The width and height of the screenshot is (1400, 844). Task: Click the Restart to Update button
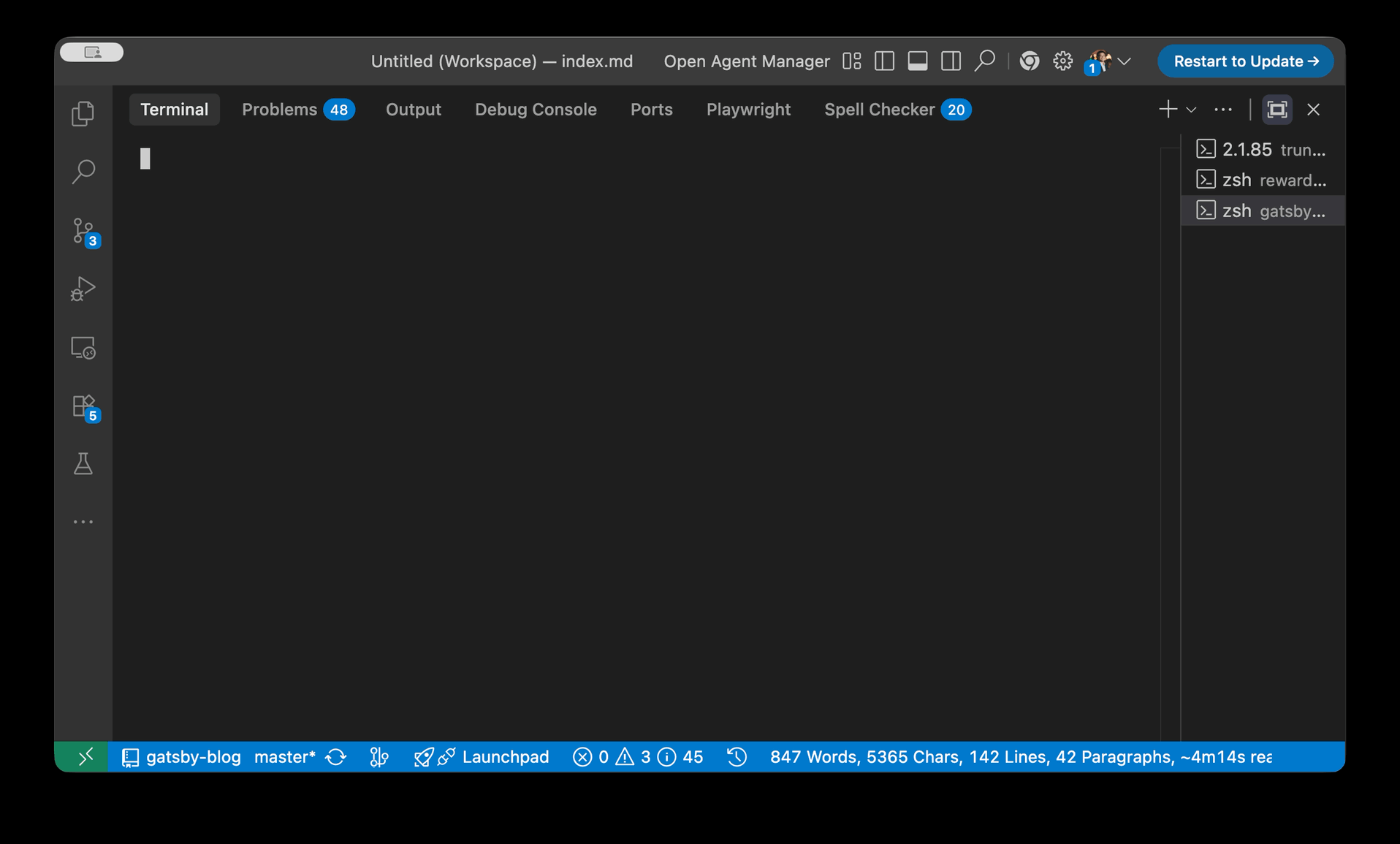tap(1244, 61)
